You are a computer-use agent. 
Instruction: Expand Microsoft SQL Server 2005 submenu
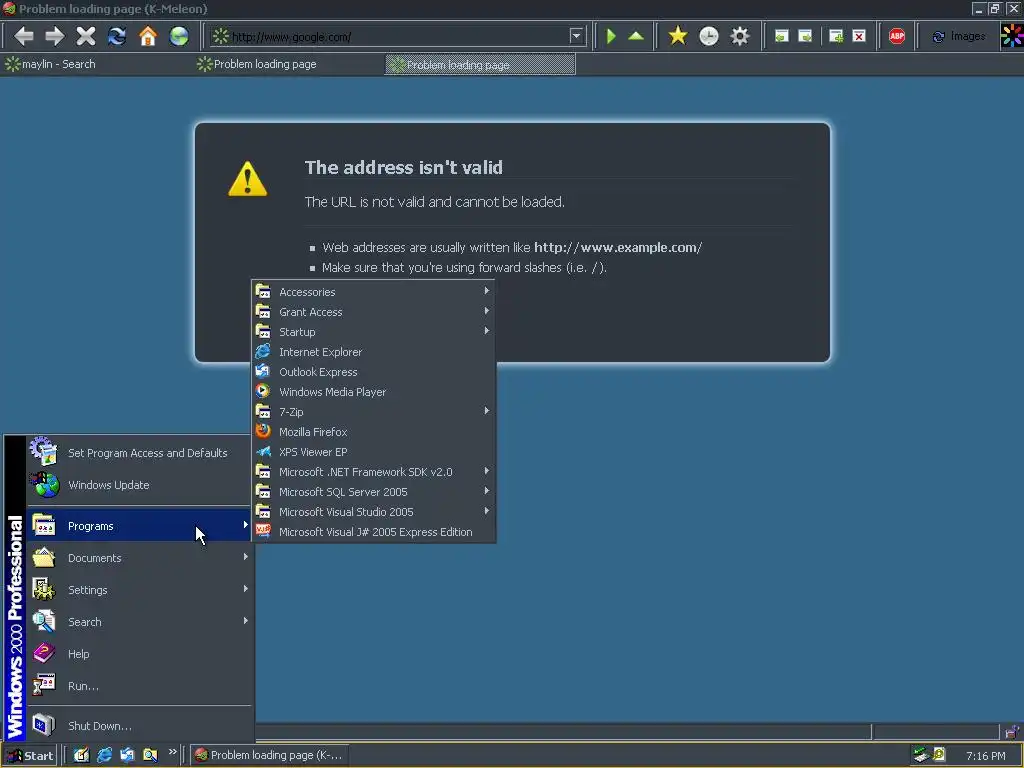(x=374, y=492)
